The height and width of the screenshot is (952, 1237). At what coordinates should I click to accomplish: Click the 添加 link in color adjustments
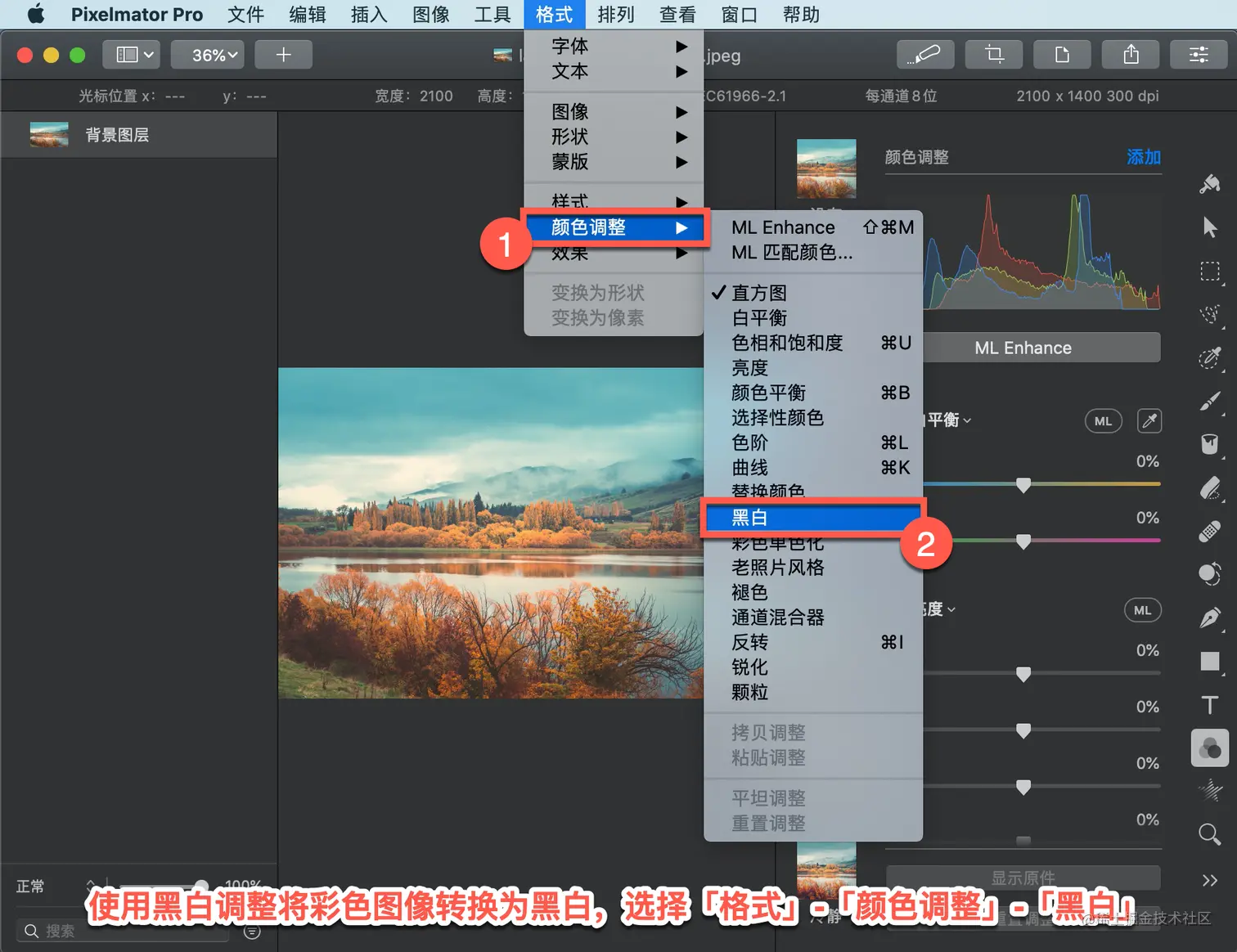[1144, 157]
